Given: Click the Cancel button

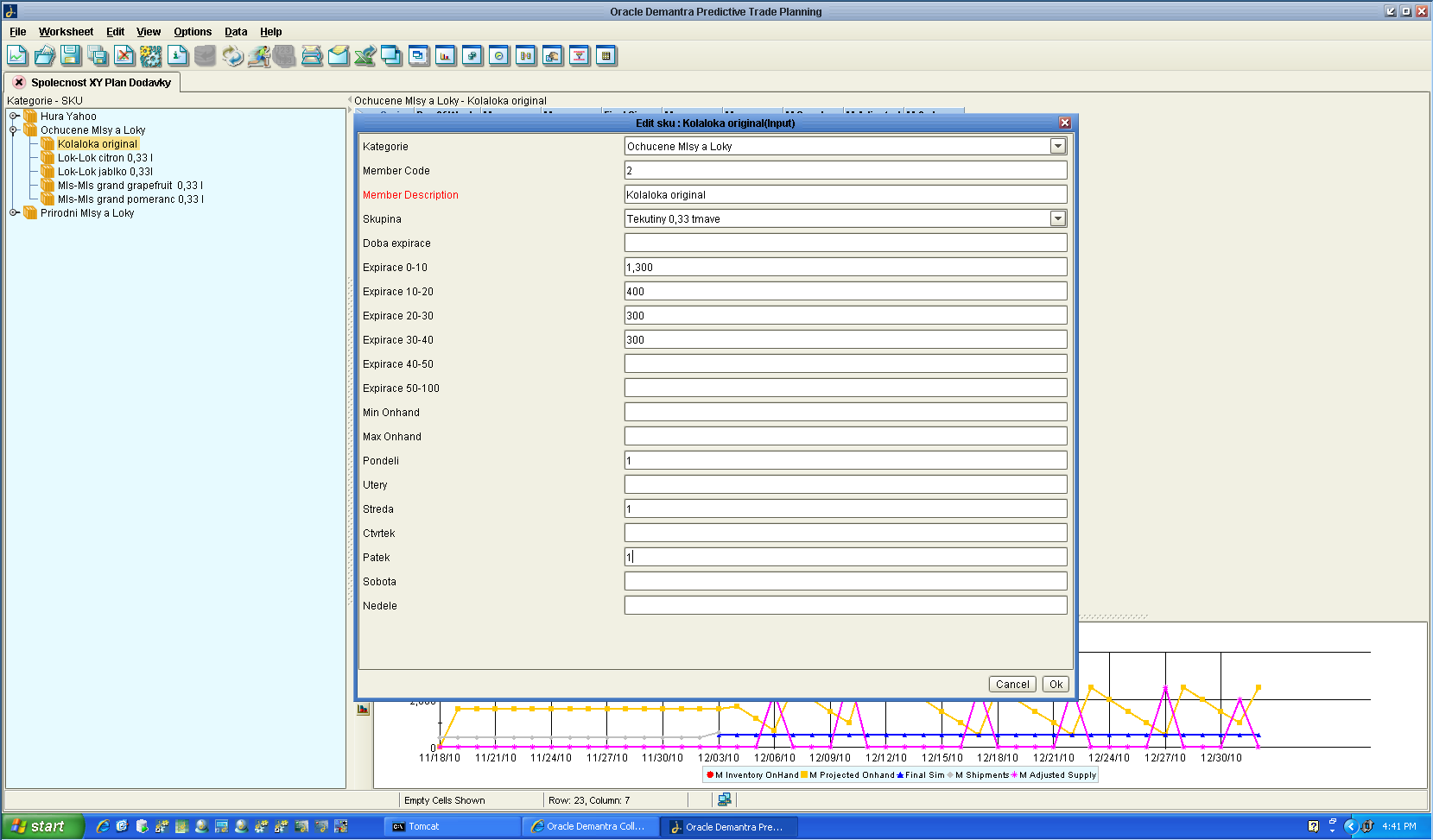Looking at the screenshot, I should click(x=1012, y=684).
